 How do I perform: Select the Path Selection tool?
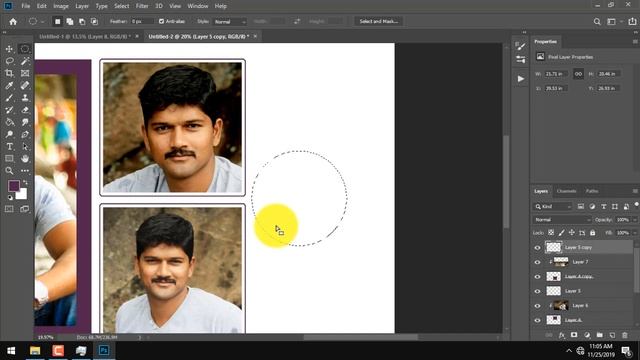tap(25, 147)
